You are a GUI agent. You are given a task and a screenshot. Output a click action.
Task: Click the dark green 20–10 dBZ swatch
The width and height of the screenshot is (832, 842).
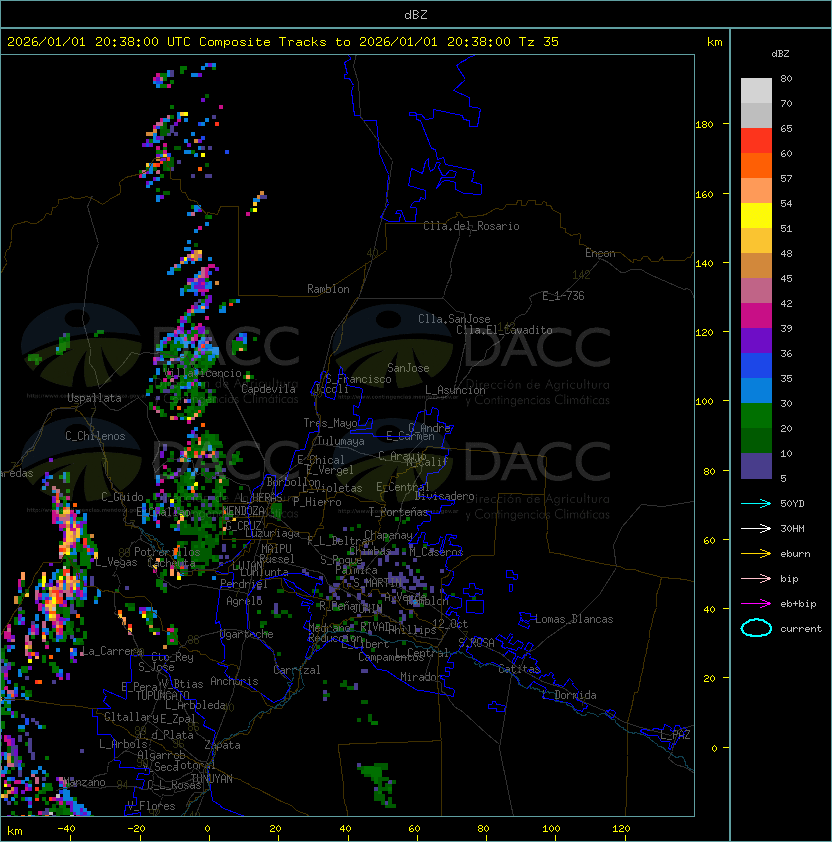tap(756, 440)
